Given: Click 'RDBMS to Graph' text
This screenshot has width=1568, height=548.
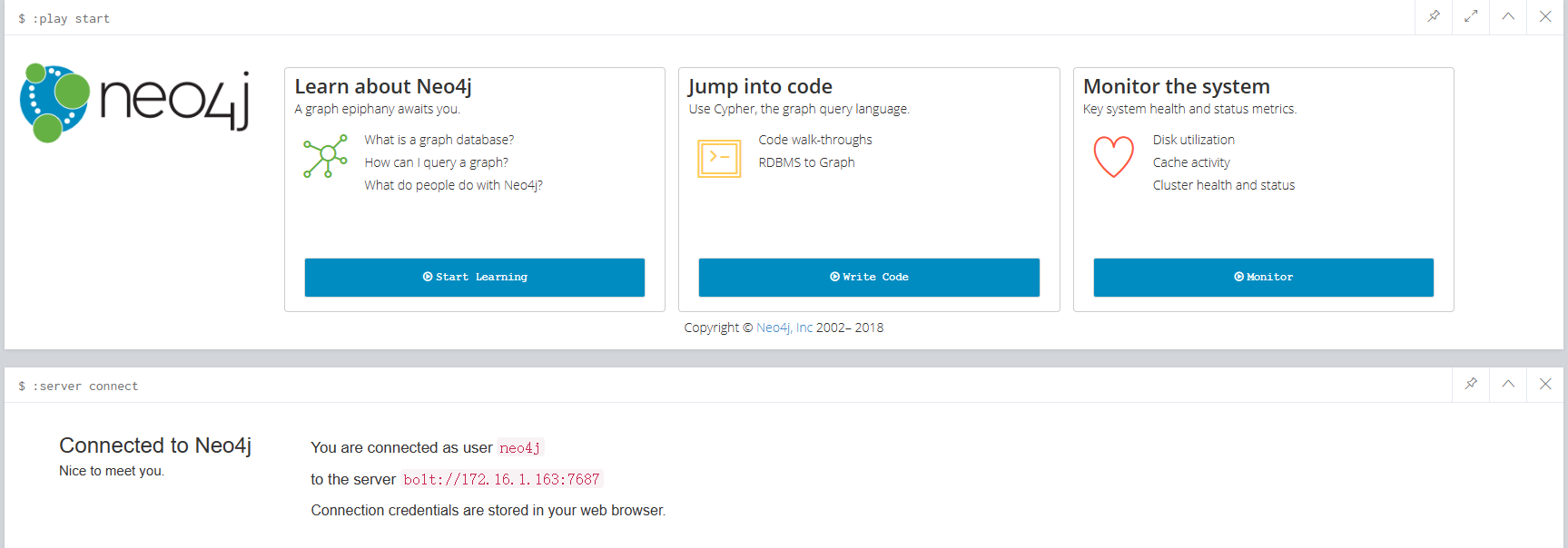Looking at the screenshot, I should (807, 162).
